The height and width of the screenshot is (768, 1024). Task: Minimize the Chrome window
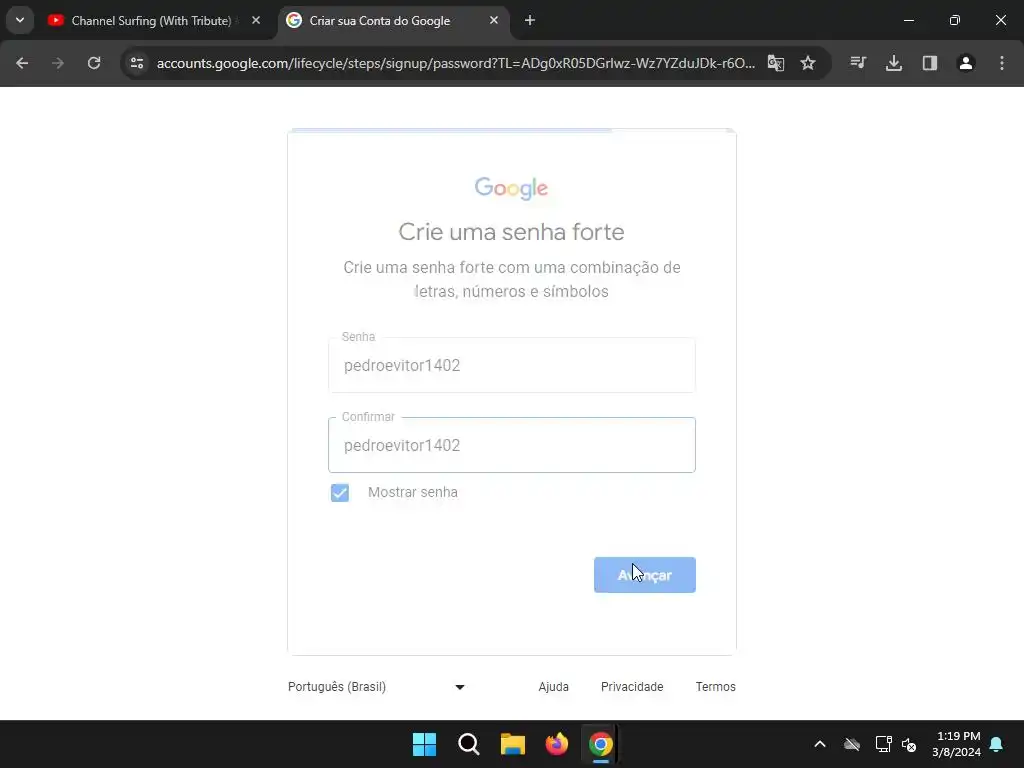click(908, 21)
